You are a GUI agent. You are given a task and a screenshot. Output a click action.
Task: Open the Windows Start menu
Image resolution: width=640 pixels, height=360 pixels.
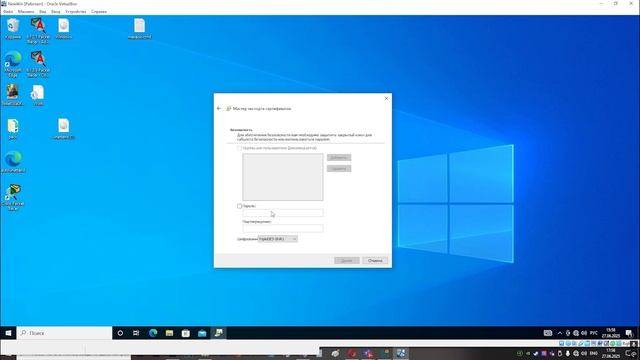pyautogui.click(x=8, y=333)
